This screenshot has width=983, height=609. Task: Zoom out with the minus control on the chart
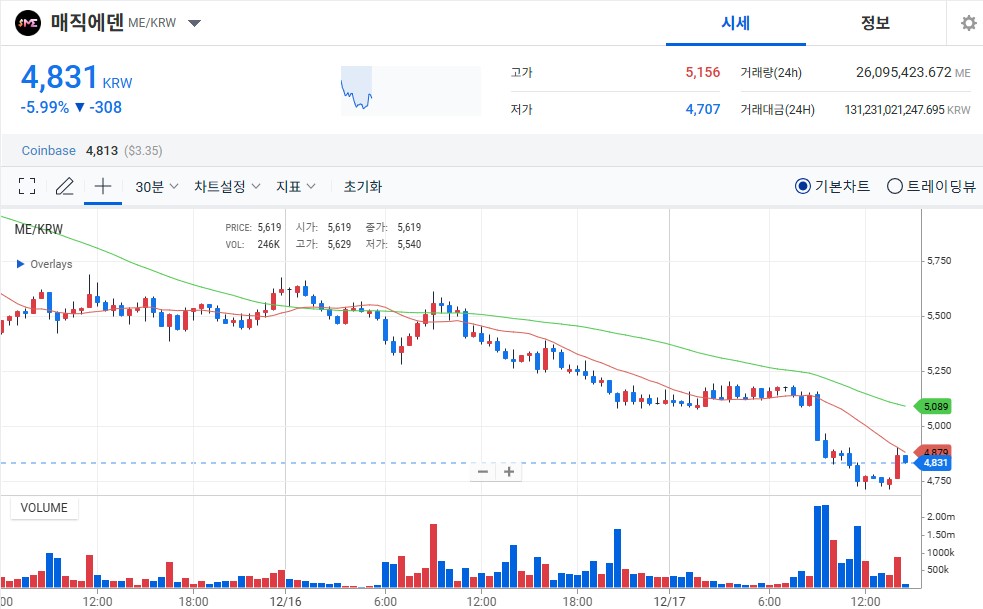tap(483, 471)
